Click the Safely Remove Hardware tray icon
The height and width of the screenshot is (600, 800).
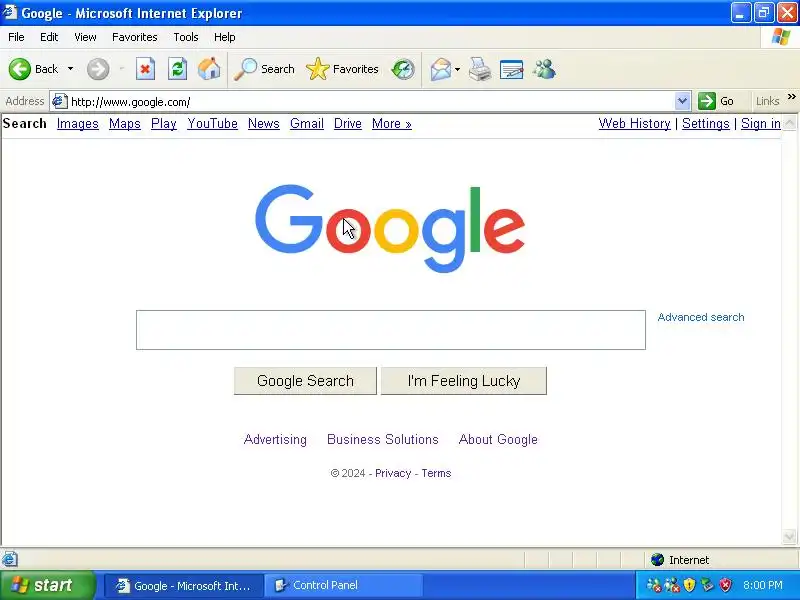point(707,585)
